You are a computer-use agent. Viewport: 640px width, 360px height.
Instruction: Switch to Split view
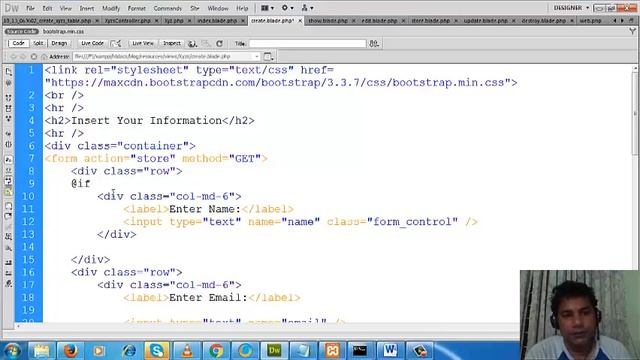[x=38, y=43]
